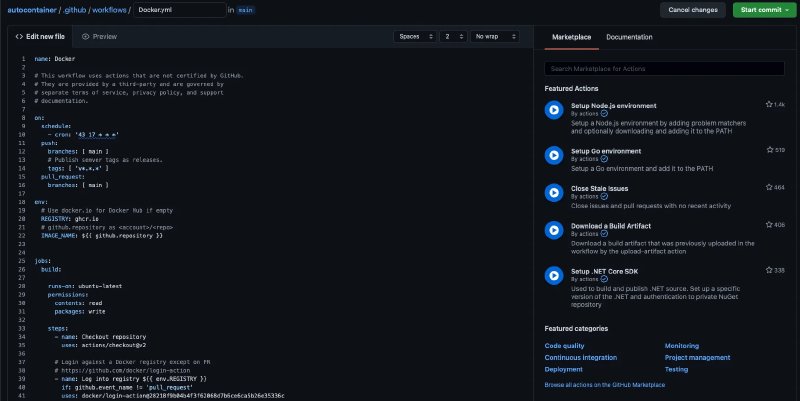The height and width of the screenshot is (401, 800).
Task: Click the star icon beside Setup Node.js
Action: [x=769, y=104]
